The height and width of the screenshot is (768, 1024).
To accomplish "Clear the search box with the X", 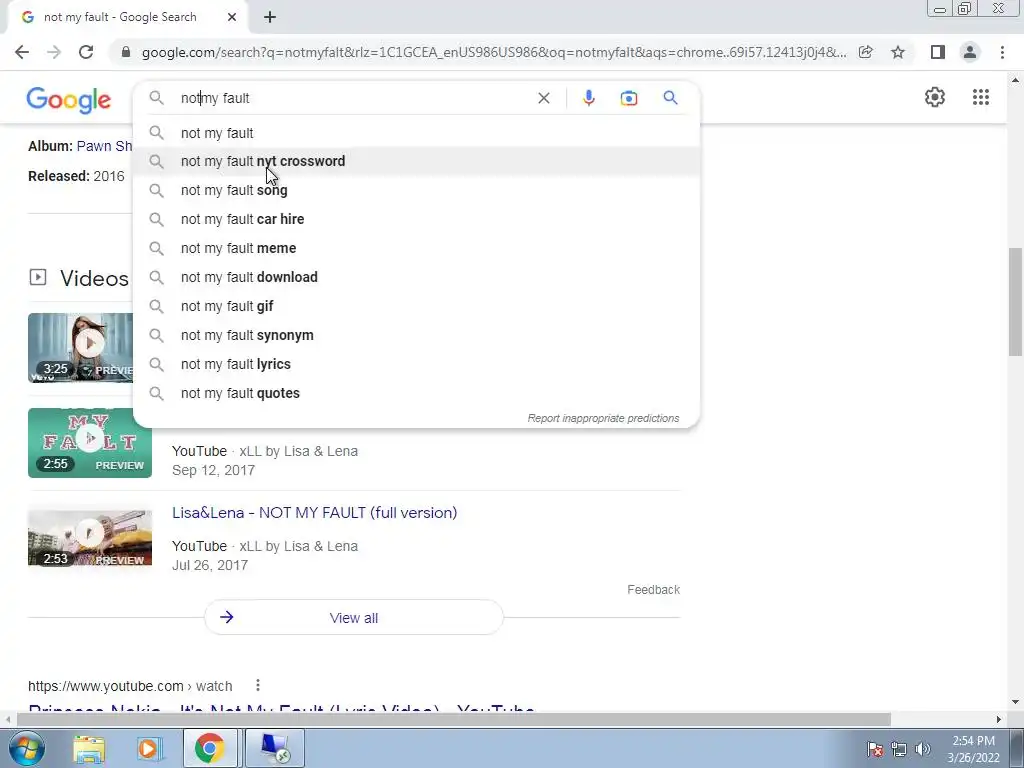I will pyautogui.click(x=543, y=98).
